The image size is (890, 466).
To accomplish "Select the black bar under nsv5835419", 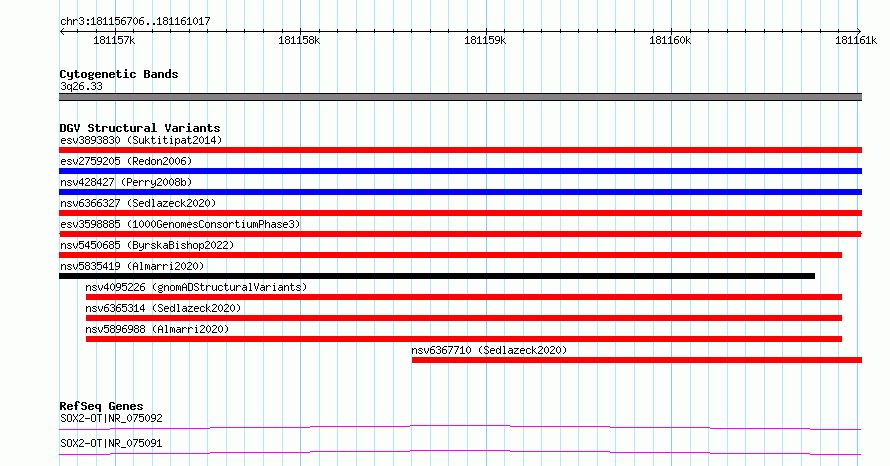I will (x=437, y=276).
